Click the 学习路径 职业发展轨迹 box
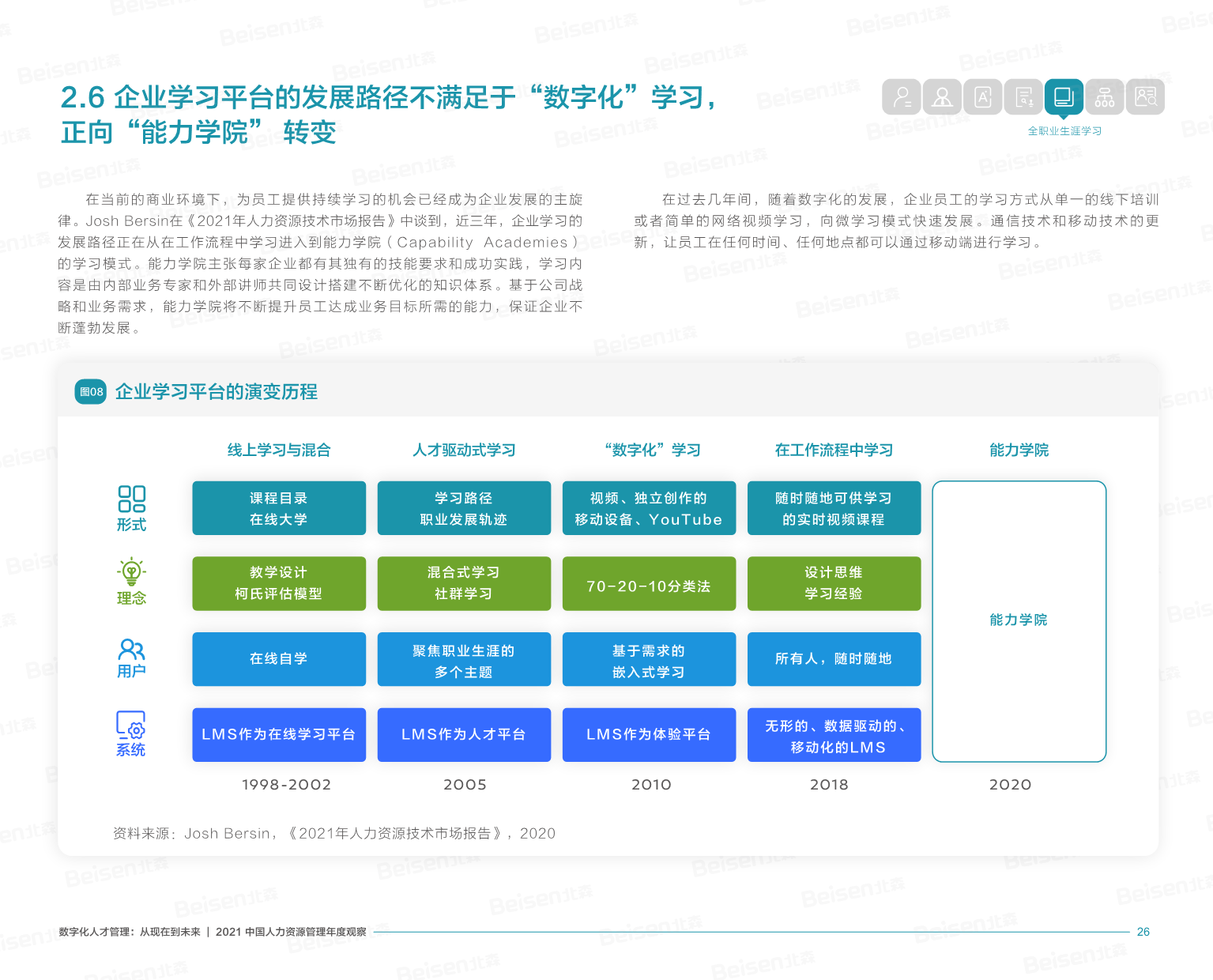 [464, 508]
